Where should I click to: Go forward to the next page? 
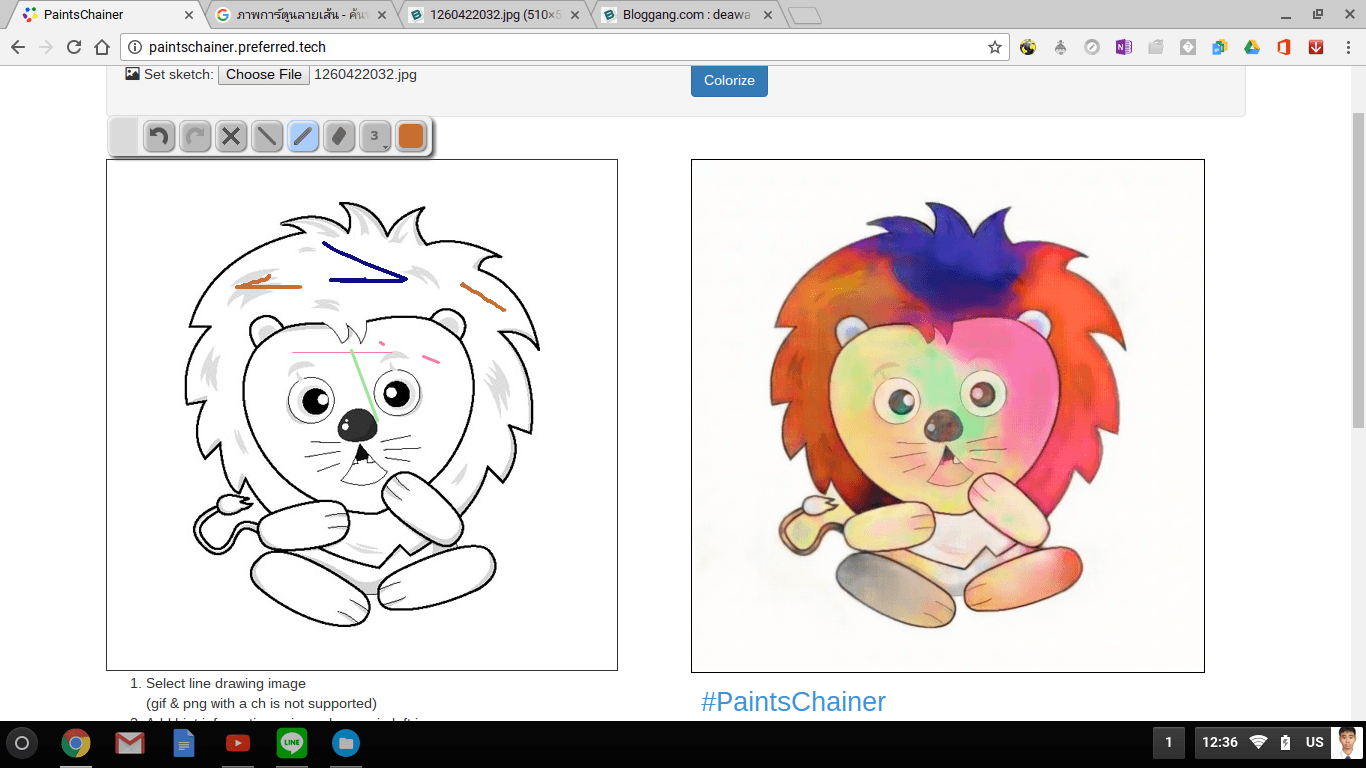click(x=46, y=47)
